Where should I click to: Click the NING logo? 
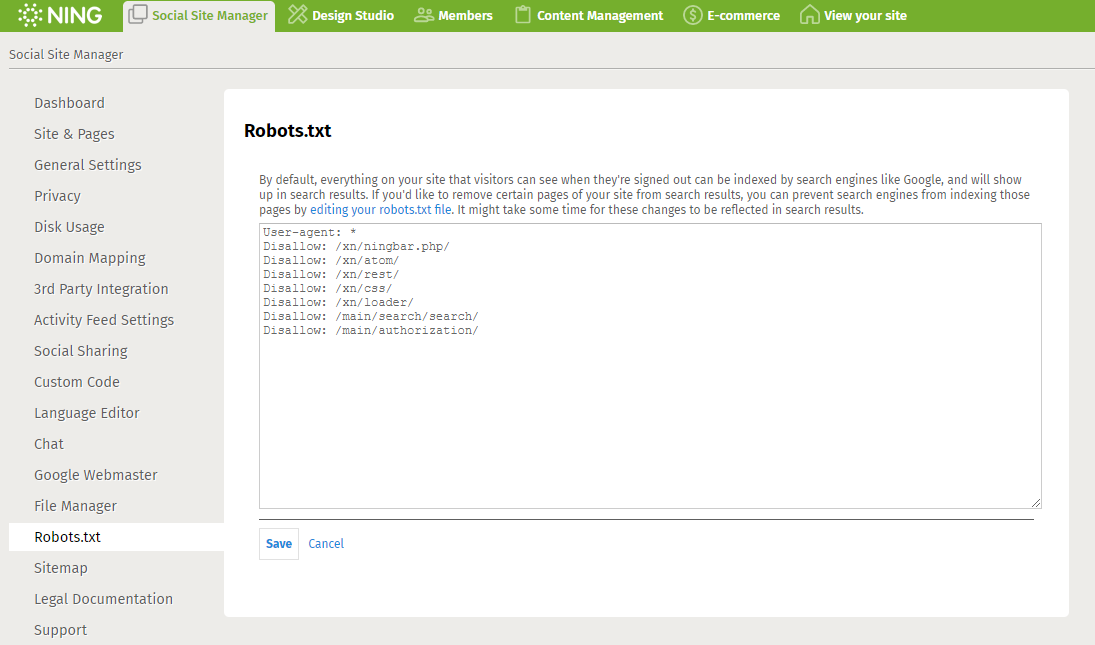coord(60,15)
